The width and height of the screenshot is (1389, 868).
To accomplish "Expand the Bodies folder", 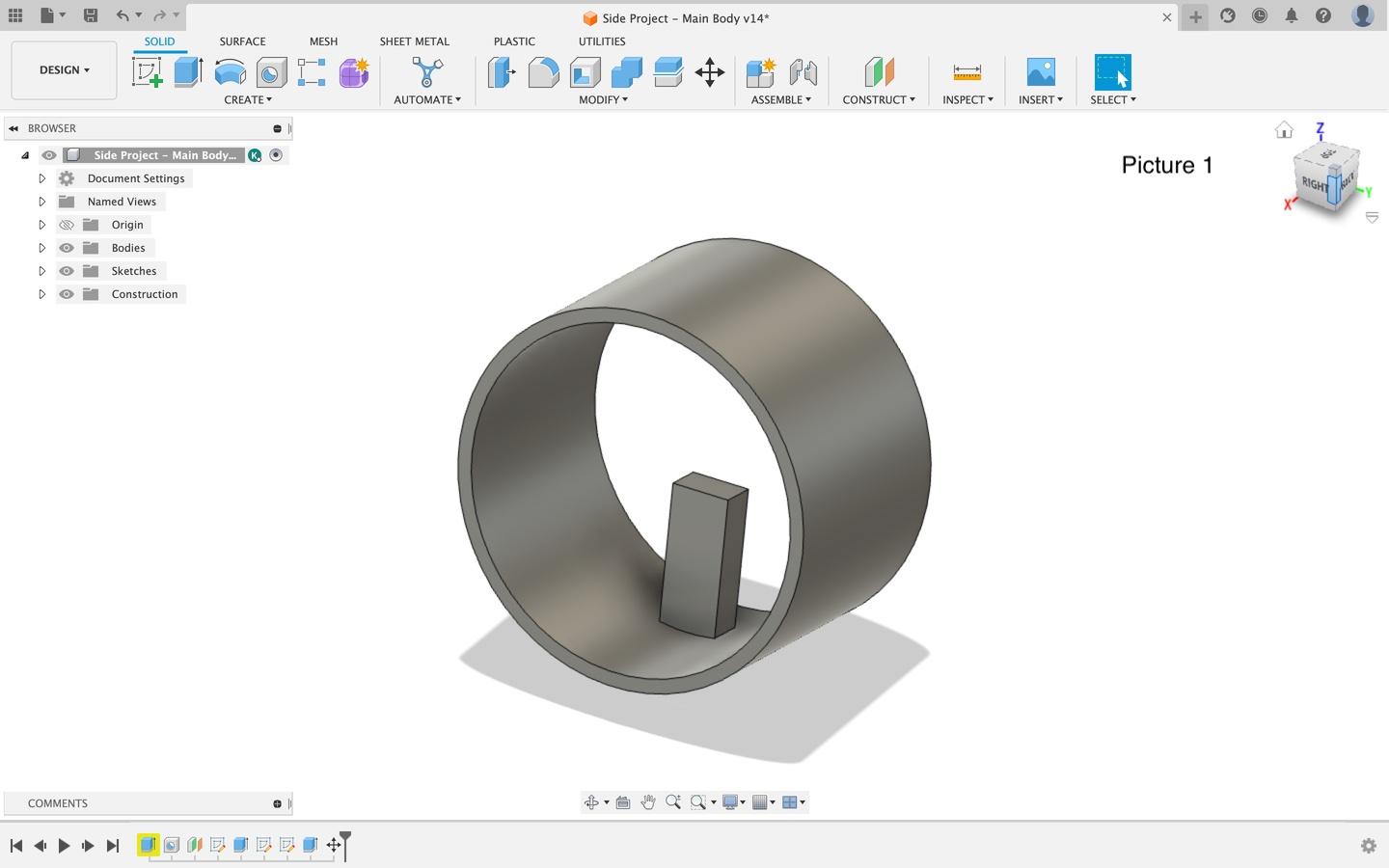I will (x=41, y=248).
